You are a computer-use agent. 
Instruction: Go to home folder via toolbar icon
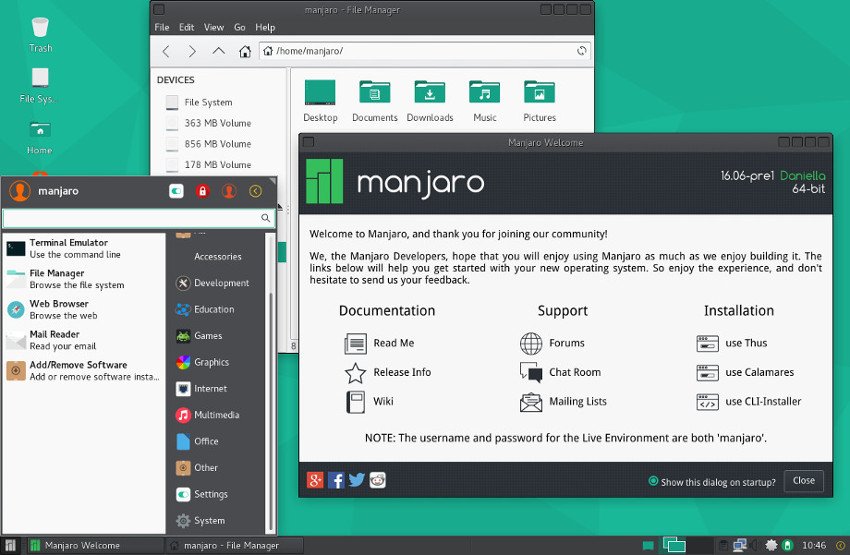click(x=245, y=51)
